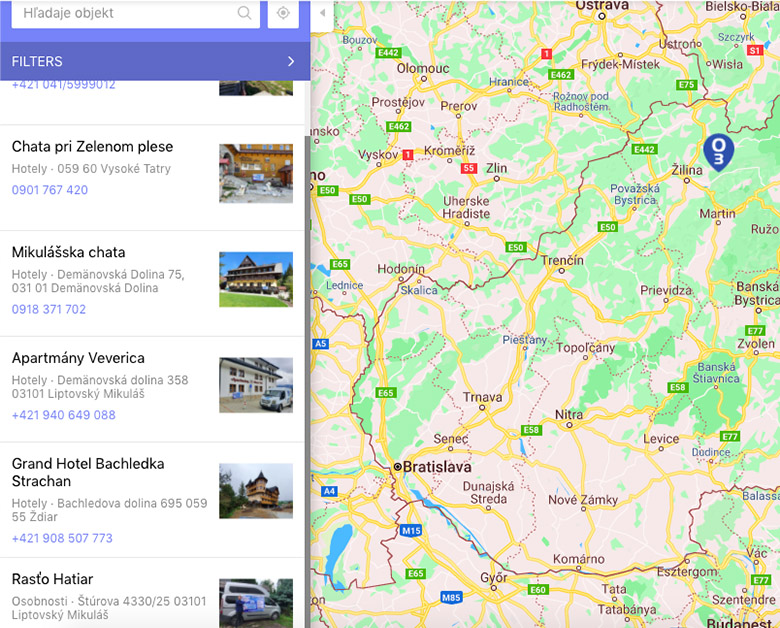
Task: Click the A4 motorway shield
Action: 330,492
